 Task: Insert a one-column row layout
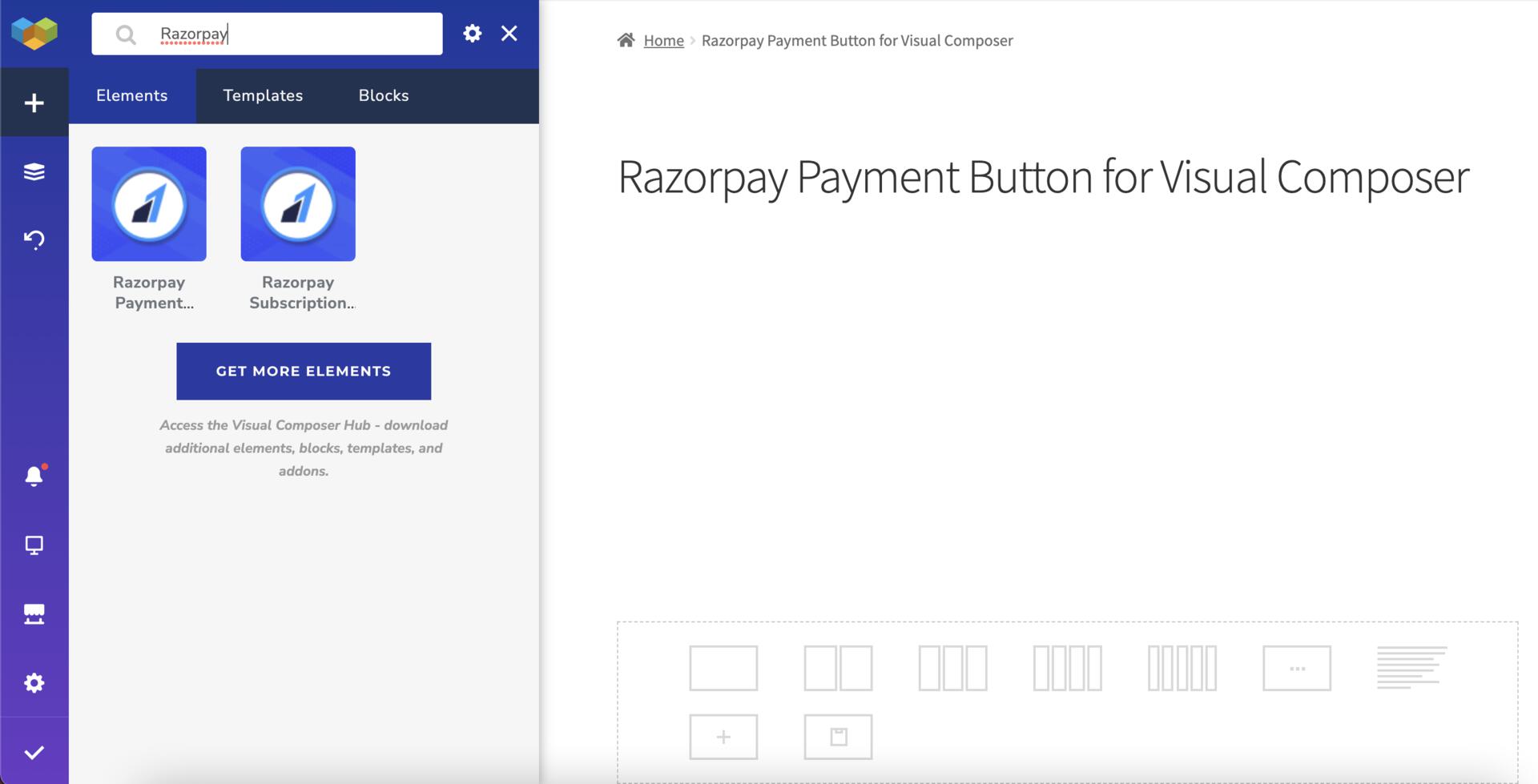723,668
